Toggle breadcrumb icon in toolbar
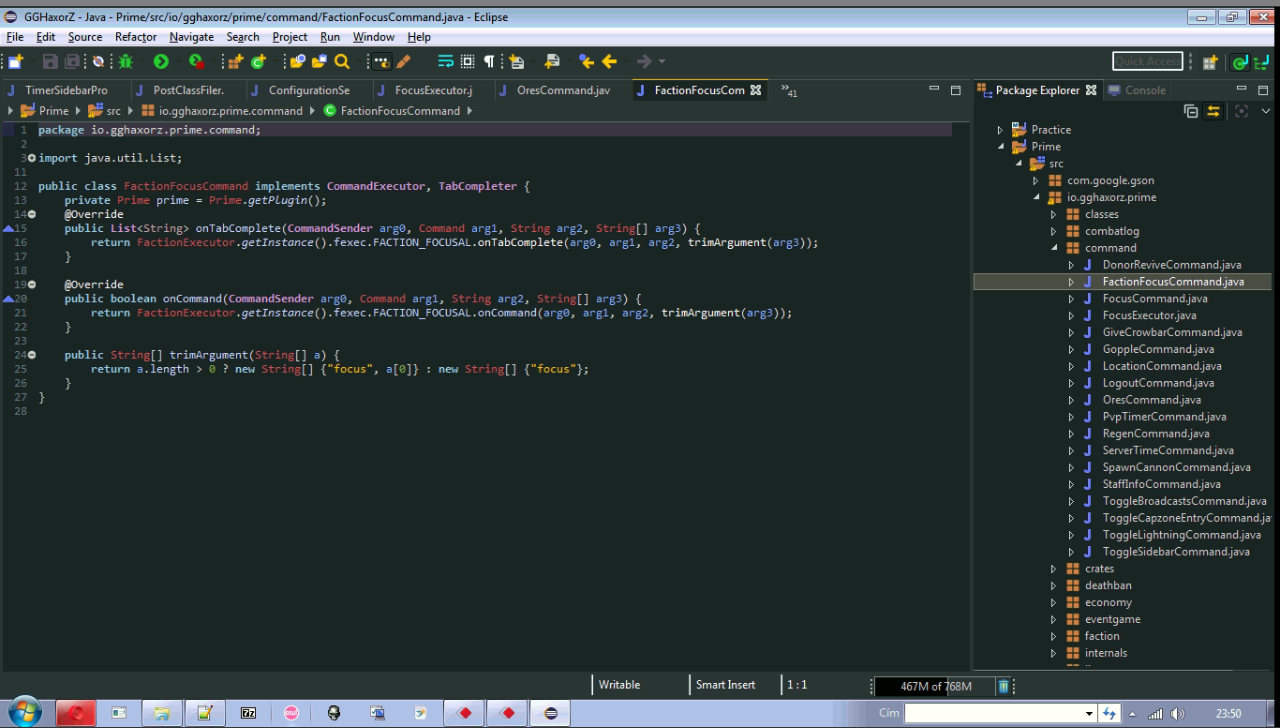Viewport: 1280px width, 728px height. click(x=381, y=62)
